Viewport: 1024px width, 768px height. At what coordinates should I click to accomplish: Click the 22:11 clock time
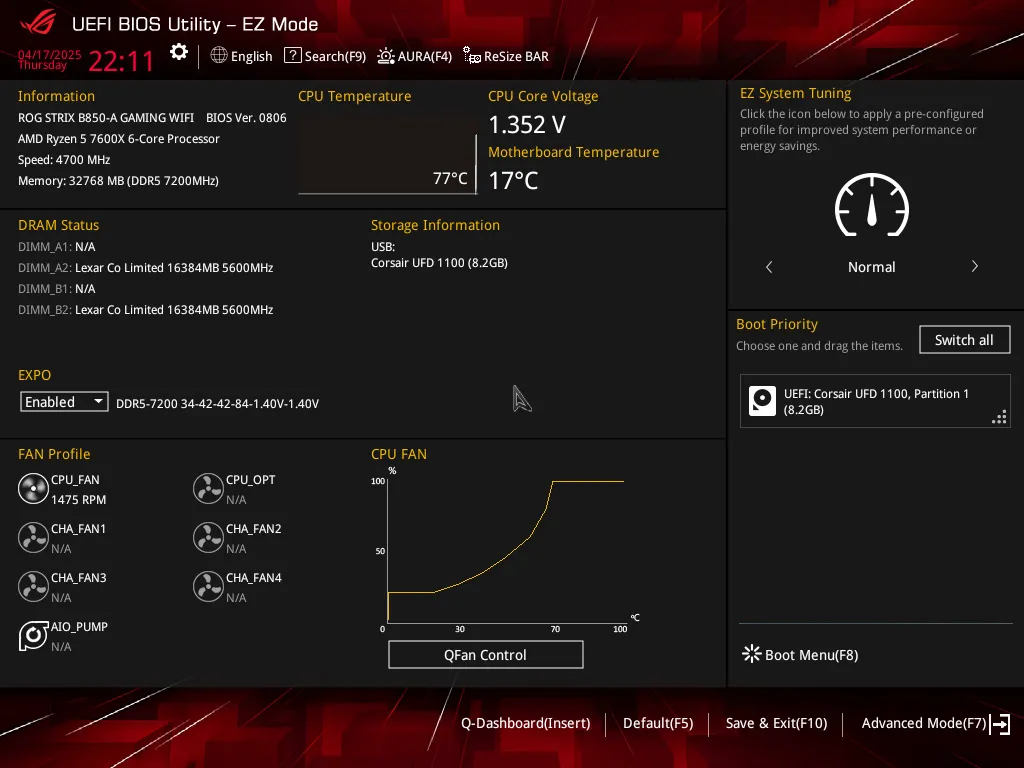point(121,61)
